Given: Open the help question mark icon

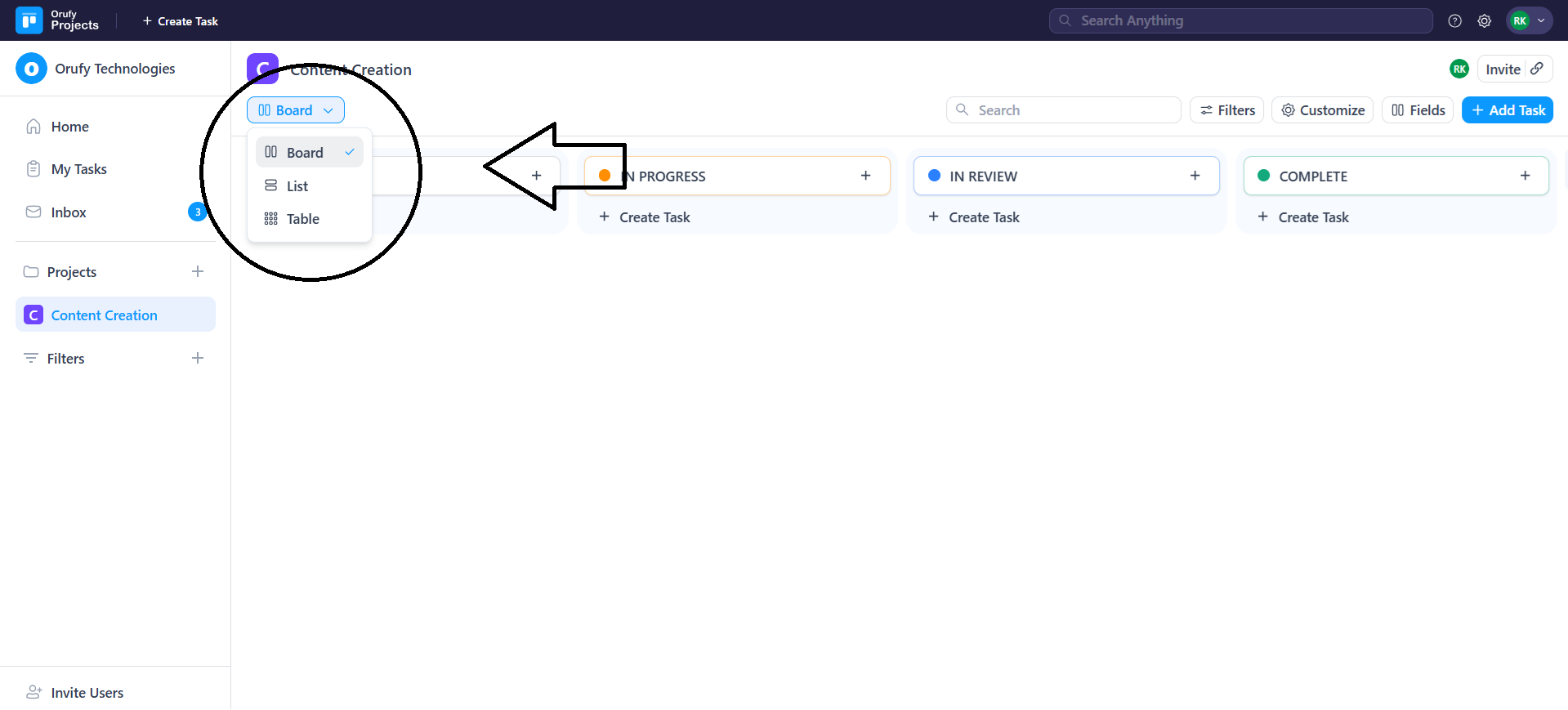Looking at the screenshot, I should click(1454, 21).
